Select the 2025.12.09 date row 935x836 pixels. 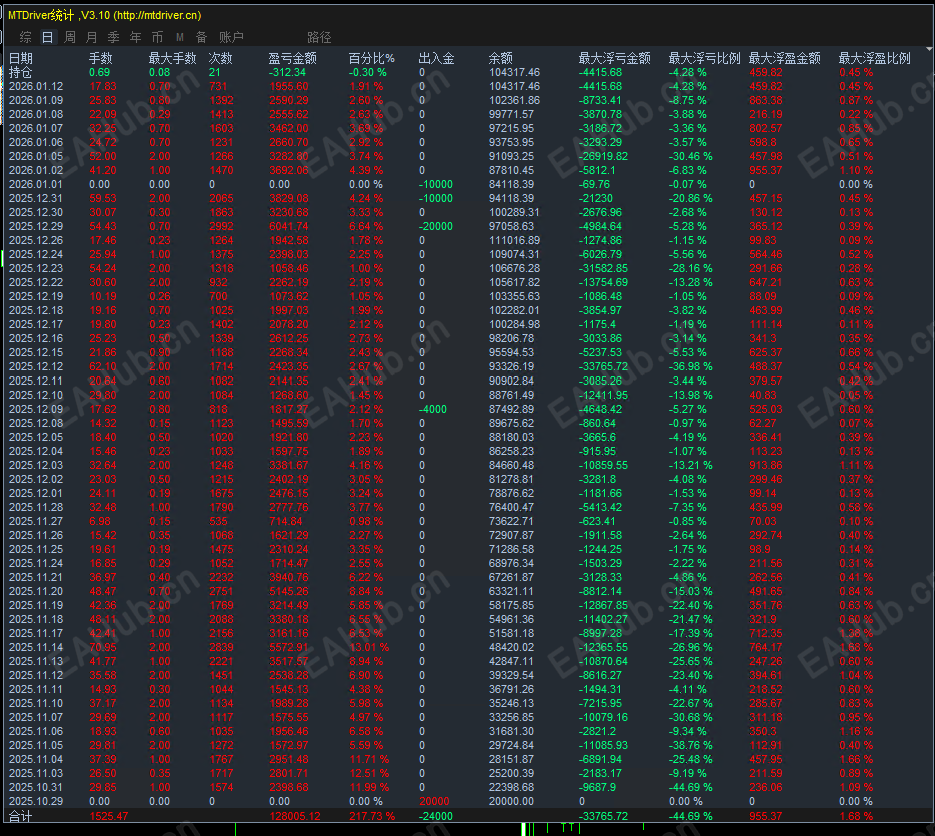coord(36,409)
